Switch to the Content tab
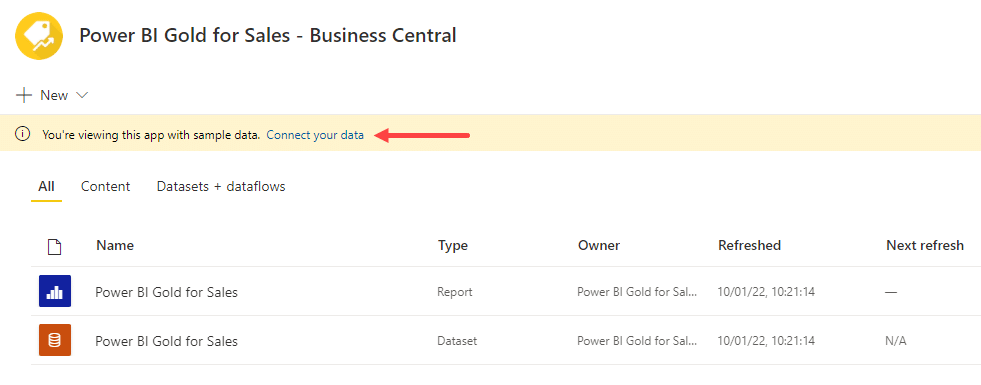981x385 pixels. (106, 187)
